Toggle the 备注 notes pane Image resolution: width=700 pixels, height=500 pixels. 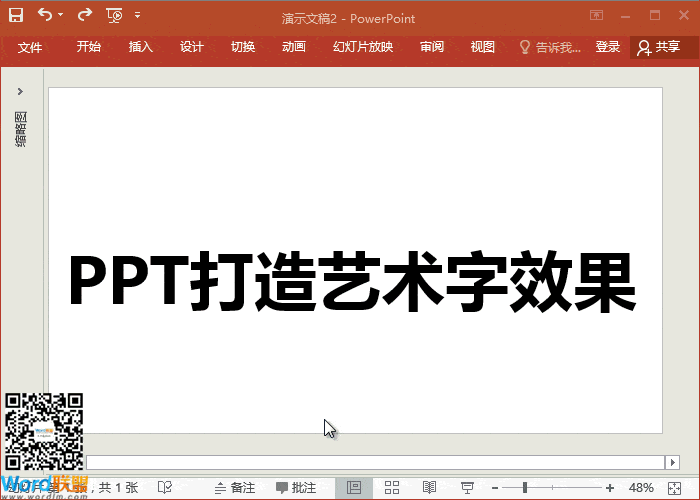tap(235, 488)
